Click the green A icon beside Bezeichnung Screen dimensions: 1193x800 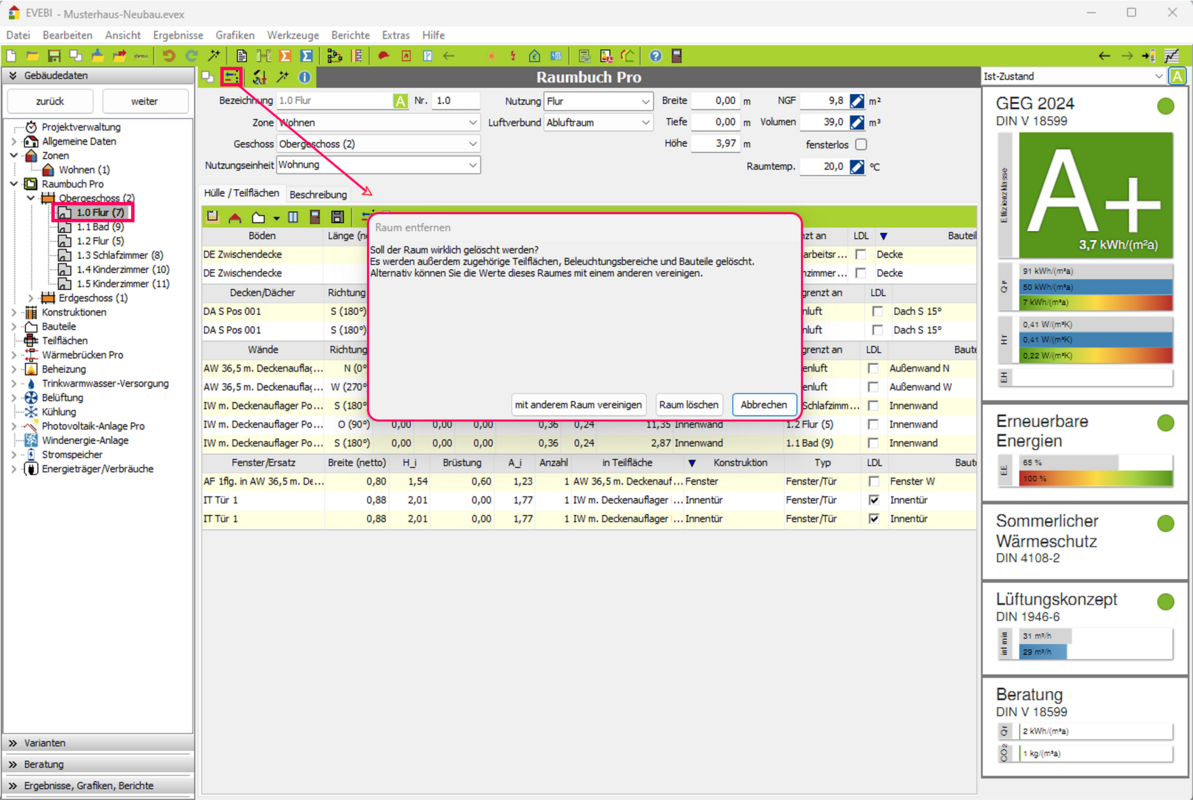point(400,101)
